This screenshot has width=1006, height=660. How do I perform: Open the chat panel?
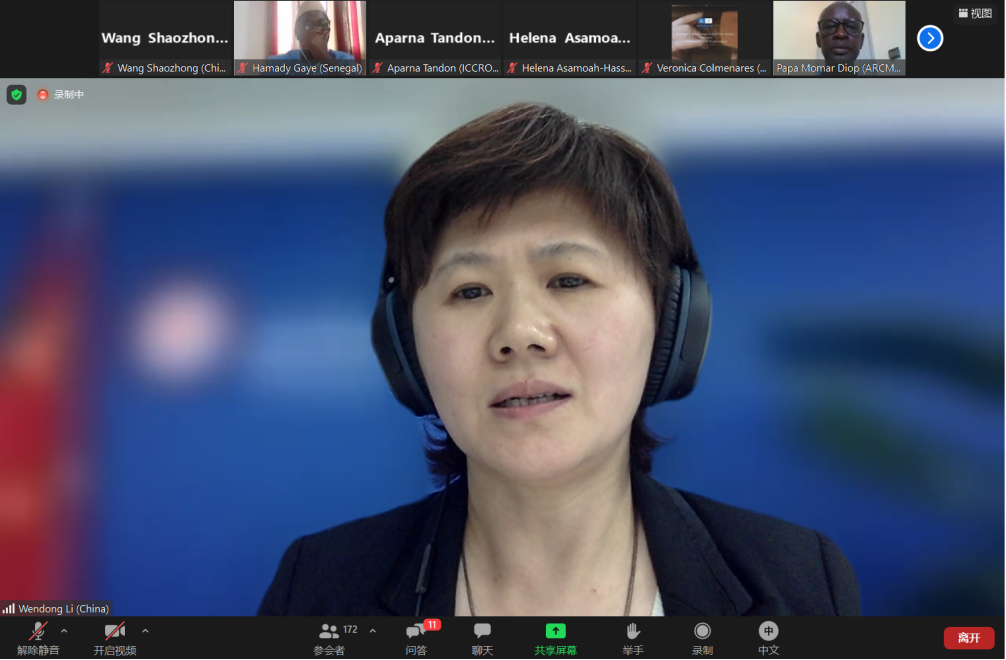coord(482,631)
